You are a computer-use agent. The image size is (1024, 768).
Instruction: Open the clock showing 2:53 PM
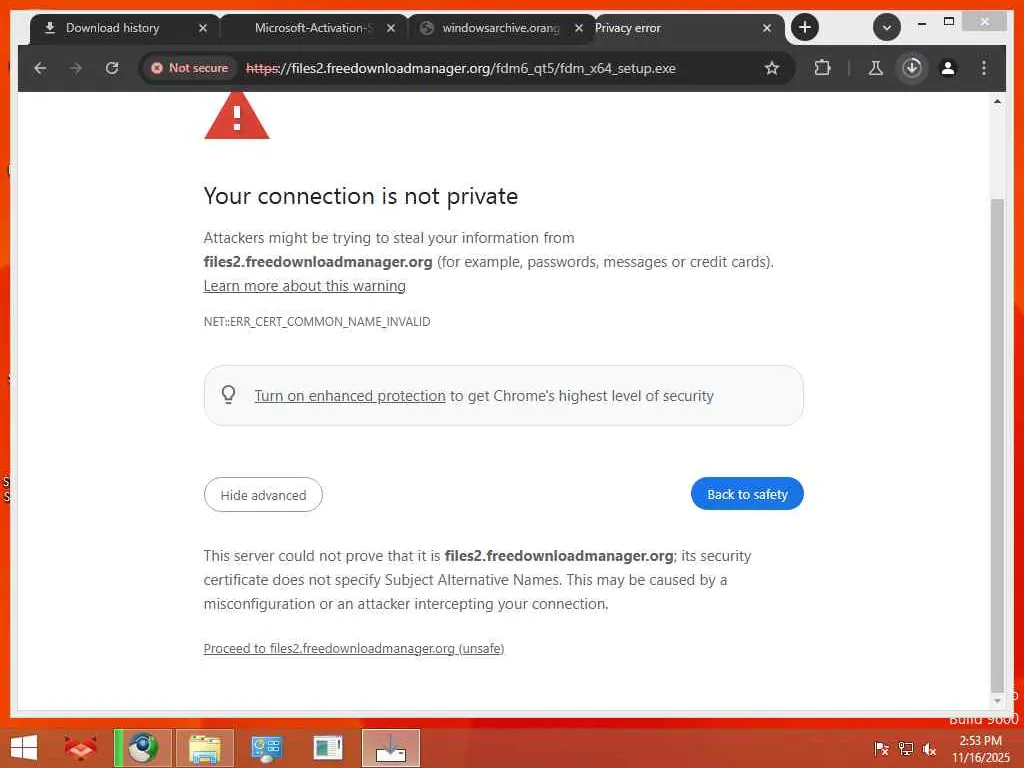tap(981, 748)
